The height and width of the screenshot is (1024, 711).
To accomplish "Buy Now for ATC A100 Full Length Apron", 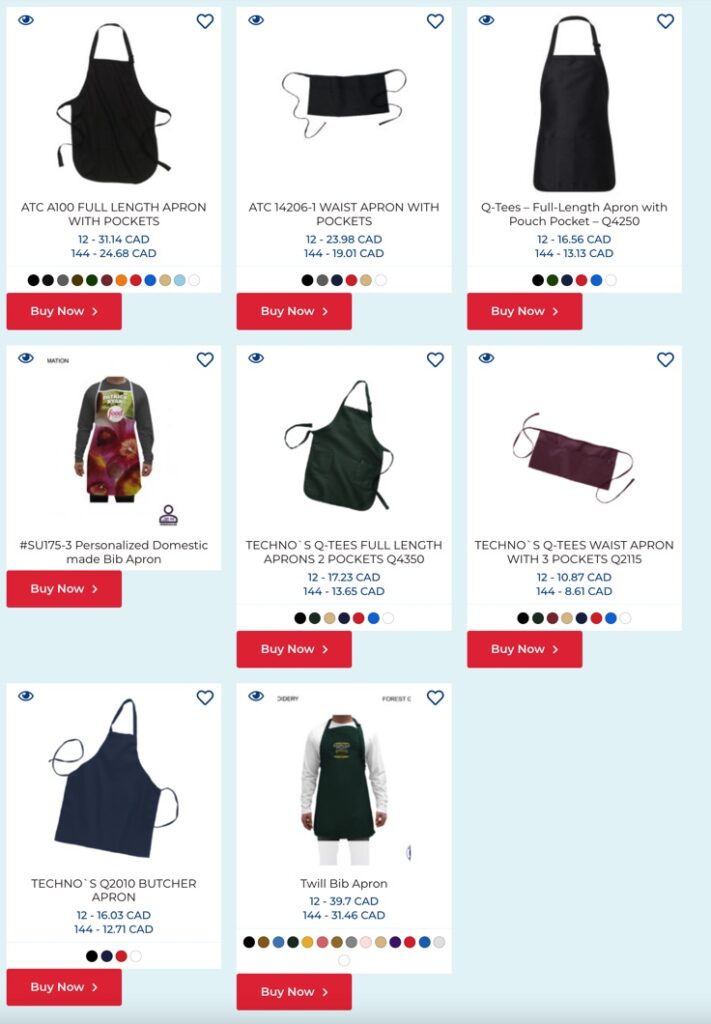I will point(64,311).
